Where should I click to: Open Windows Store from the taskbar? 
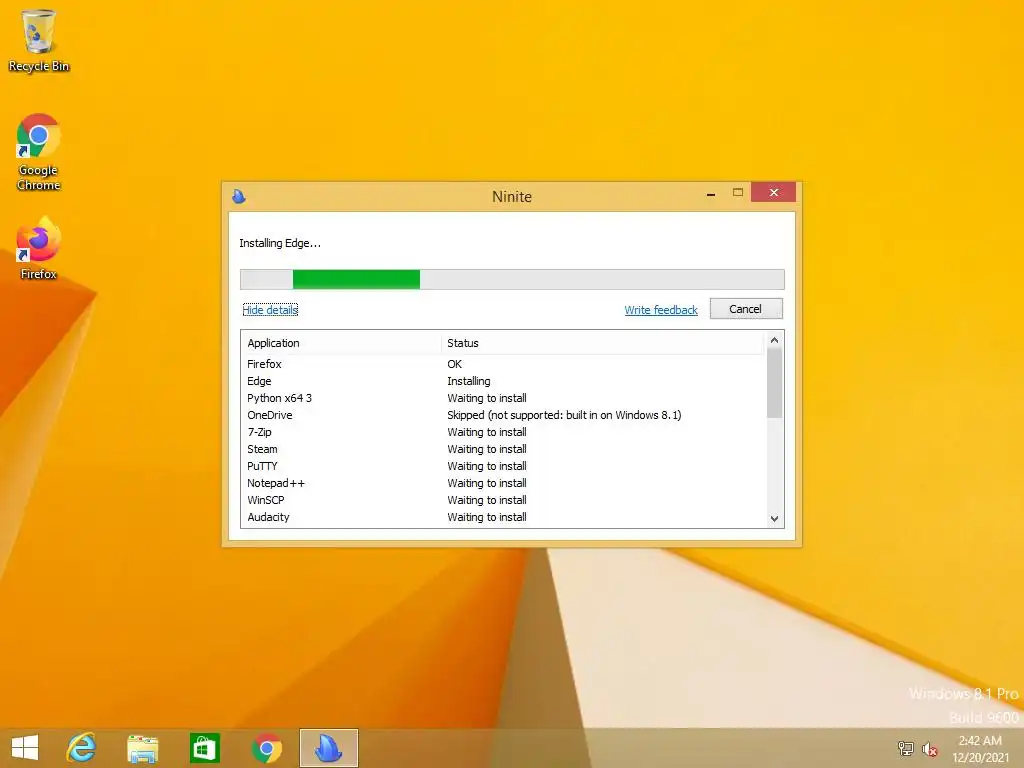coord(204,748)
